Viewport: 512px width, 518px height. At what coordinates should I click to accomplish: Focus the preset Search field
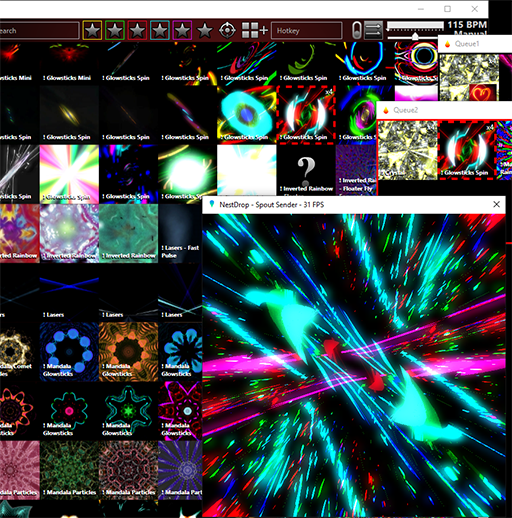pyautogui.click(x=39, y=31)
